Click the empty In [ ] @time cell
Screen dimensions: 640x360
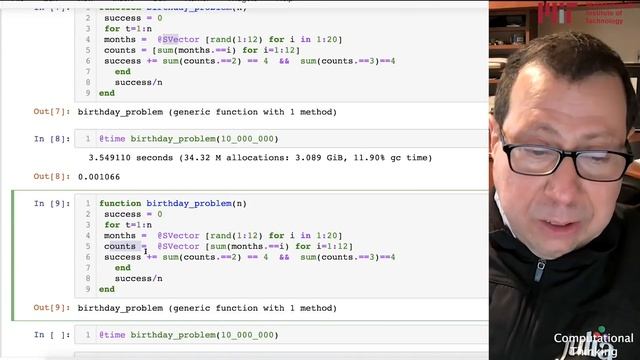[x=282, y=335]
